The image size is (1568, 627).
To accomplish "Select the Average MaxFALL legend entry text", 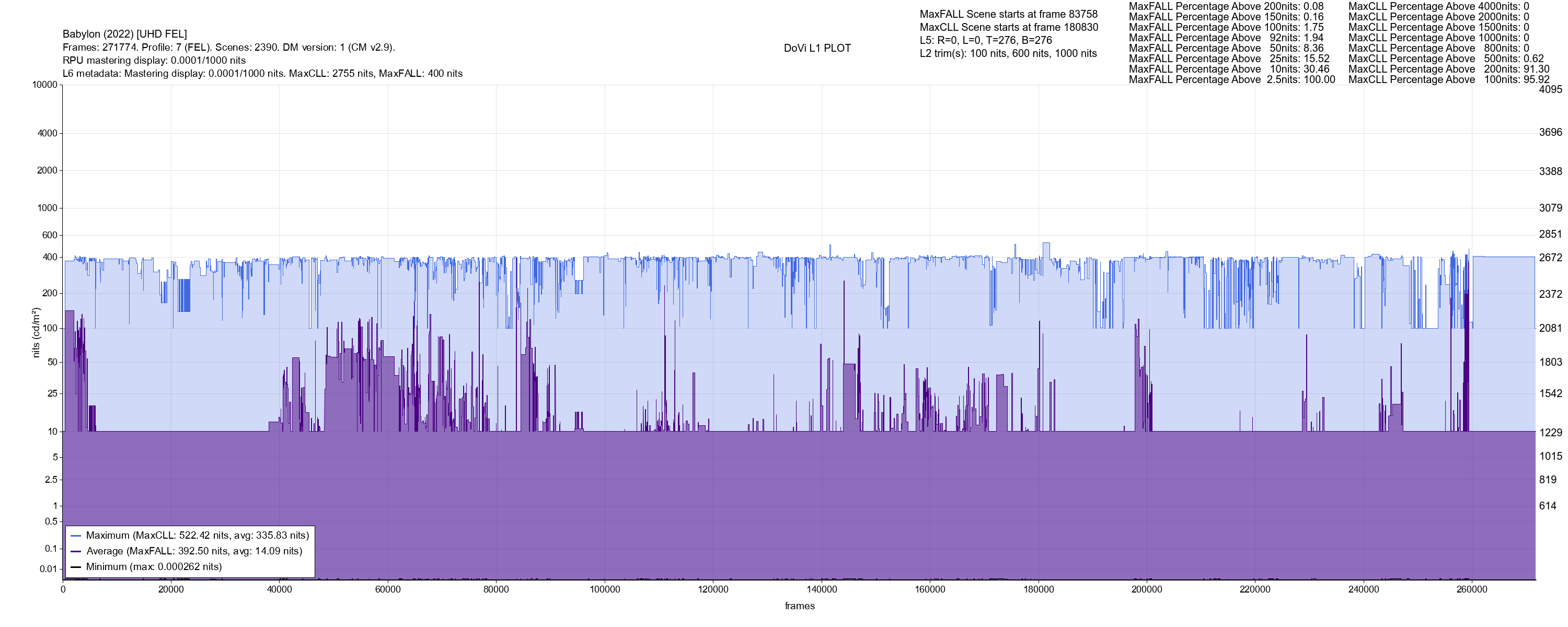I will pos(194,552).
